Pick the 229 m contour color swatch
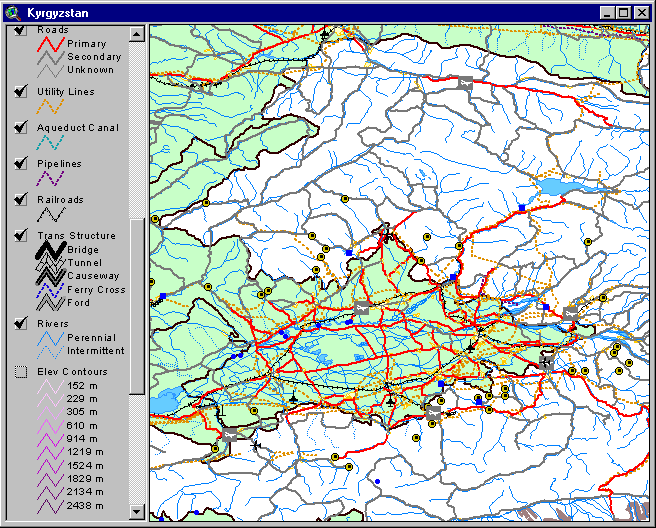Image resolution: width=656 pixels, height=528 pixels. pos(50,399)
